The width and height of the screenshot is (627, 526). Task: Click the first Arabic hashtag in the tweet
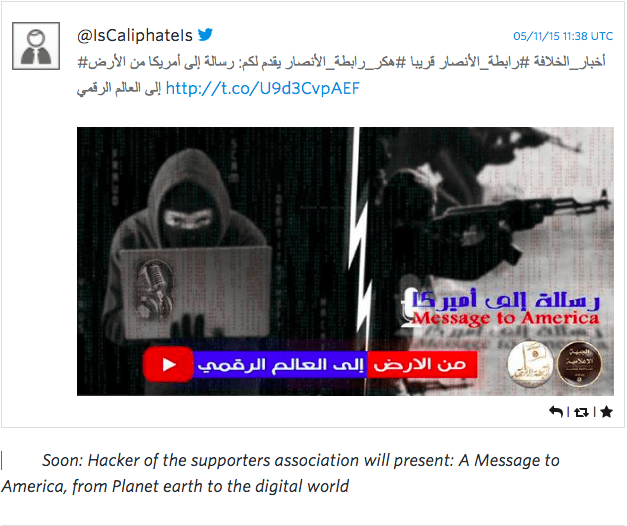click(568, 62)
